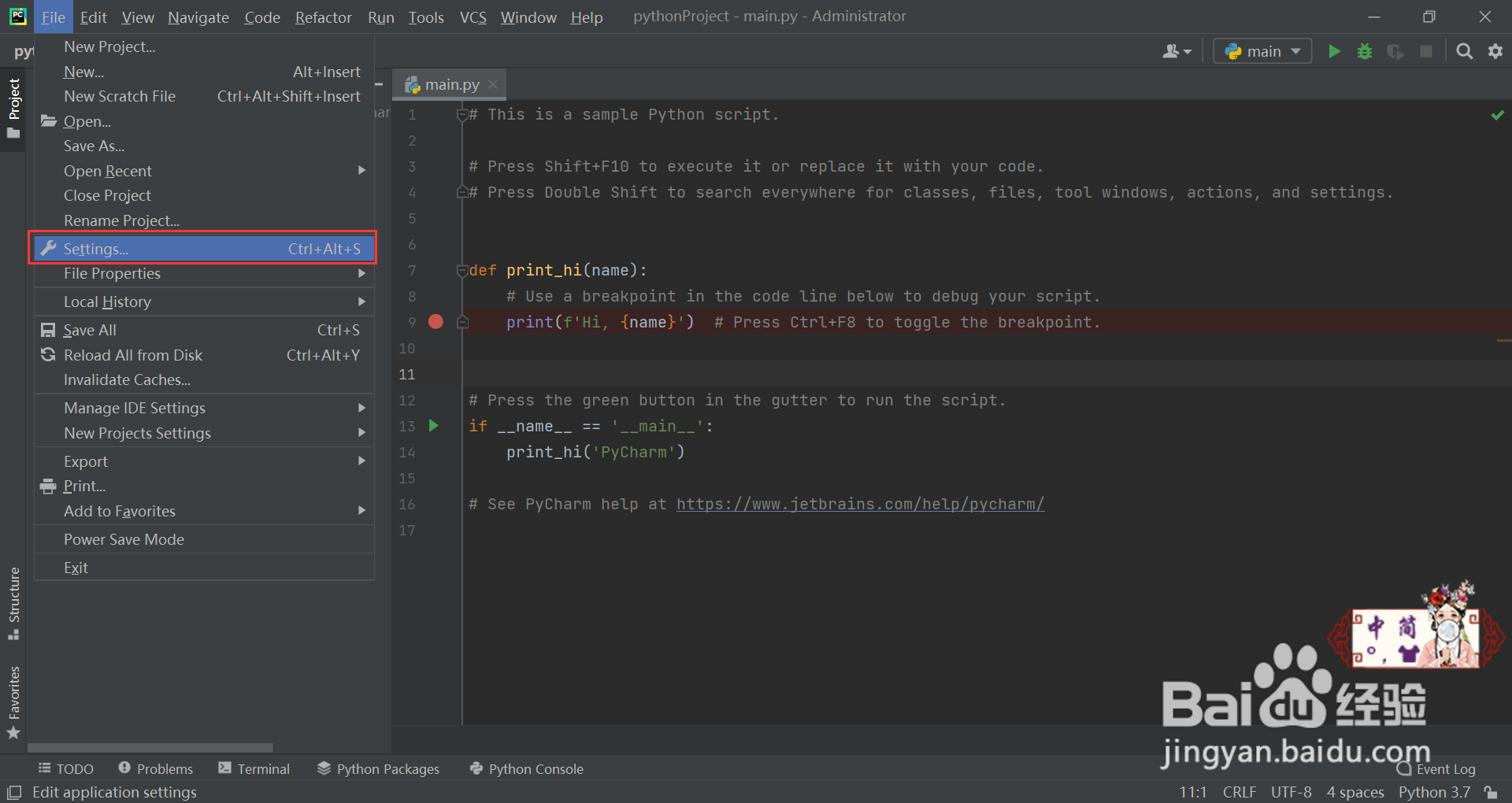
Task: Change UTF-8 file encoding
Action: [x=1291, y=792]
